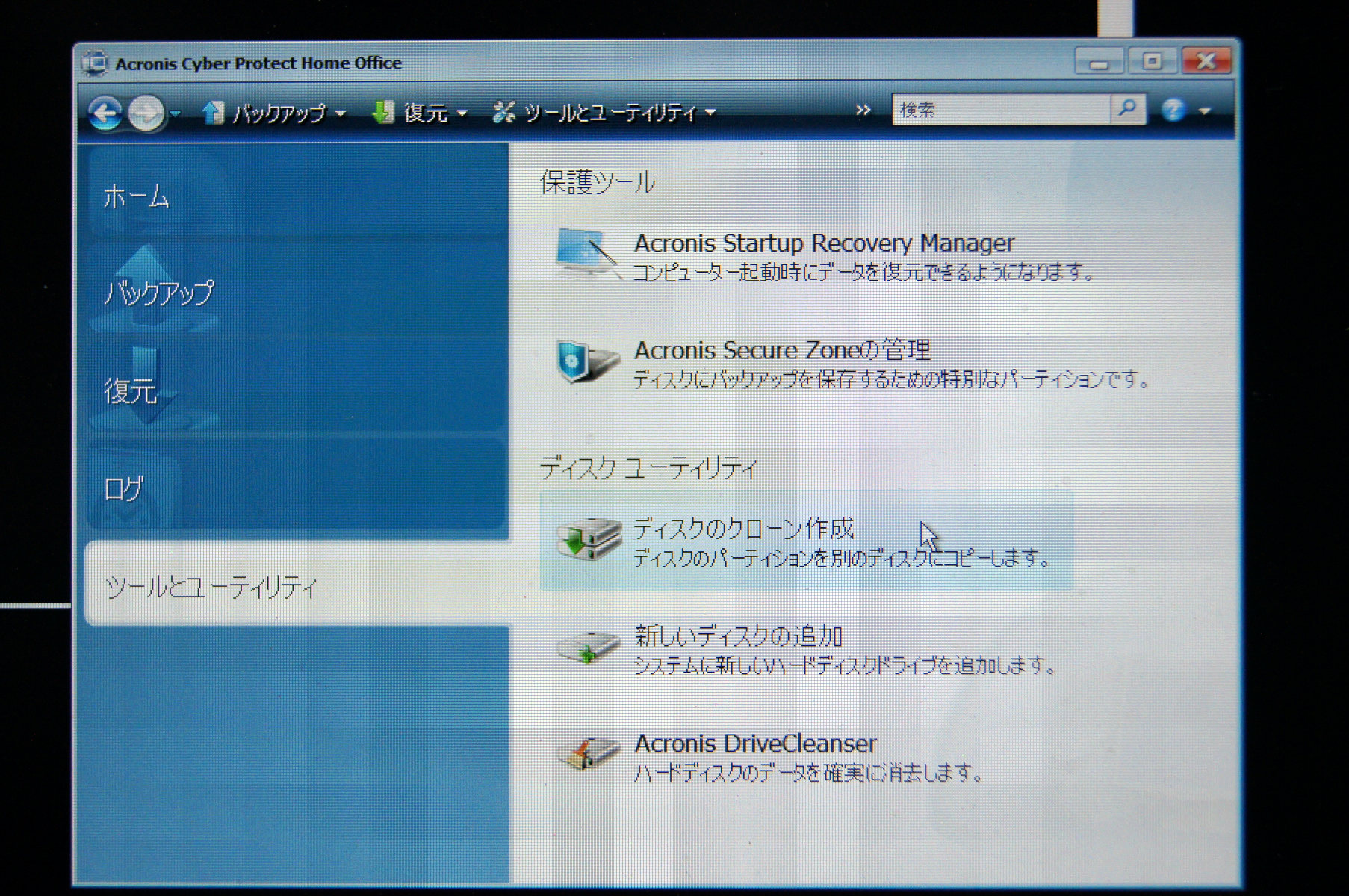Click the disk clone icon
This screenshot has width=1349, height=896.
pyautogui.click(x=589, y=538)
